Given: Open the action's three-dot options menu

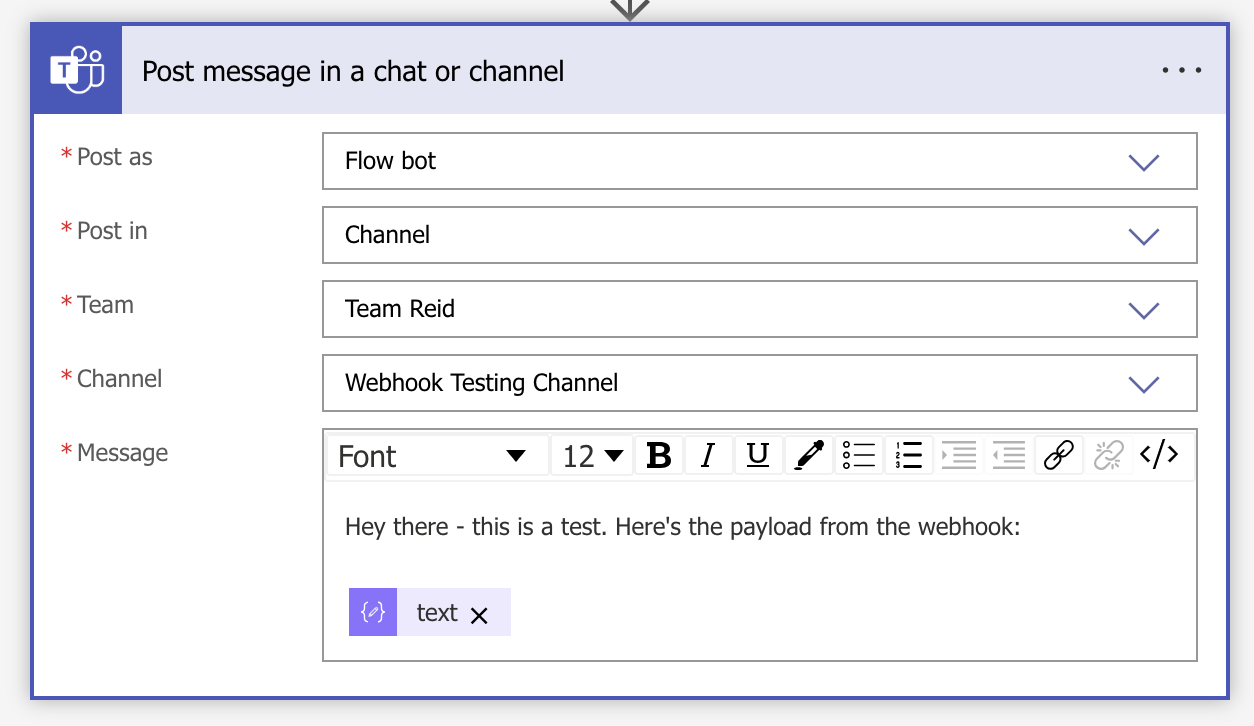Looking at the screenshot, I should click(1181, 71).
